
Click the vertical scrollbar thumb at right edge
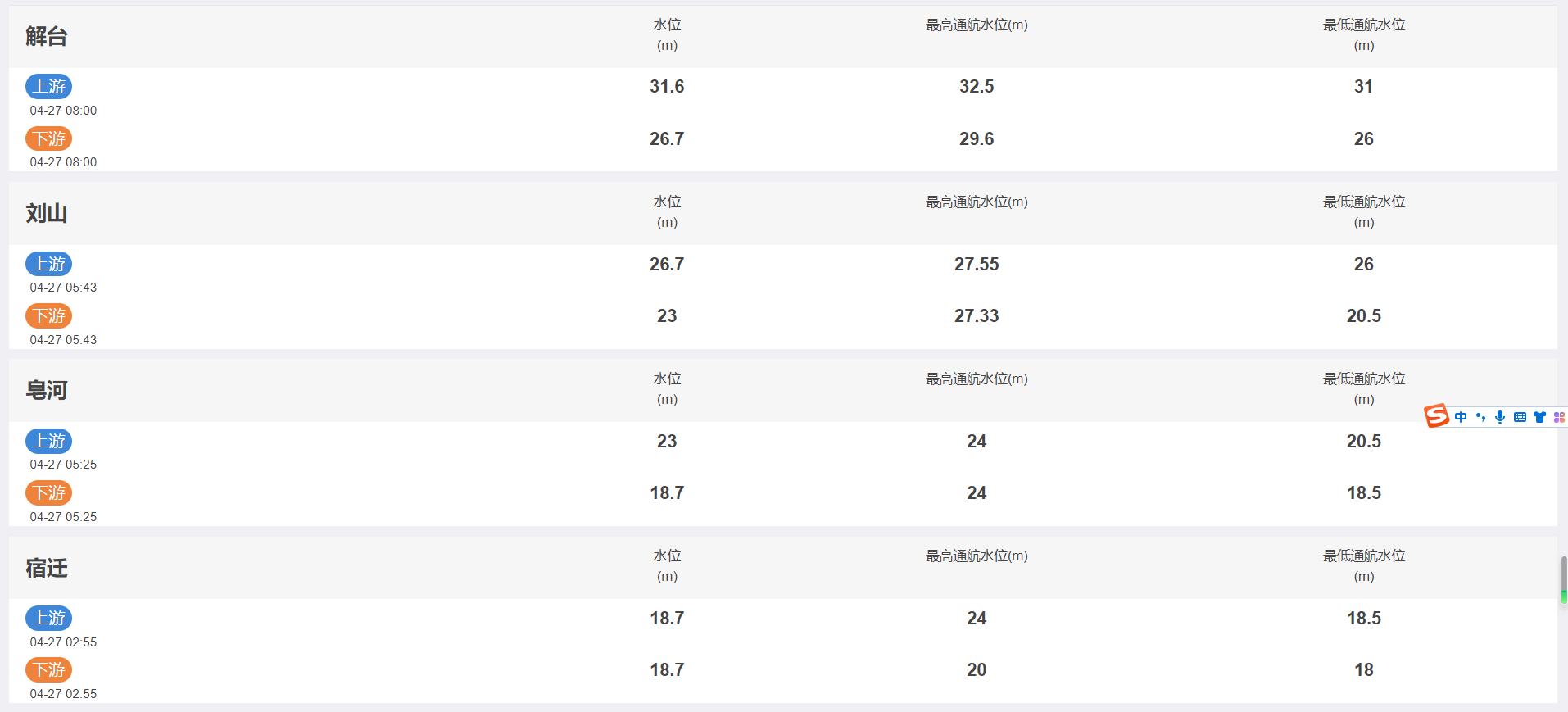point(1564,580)
